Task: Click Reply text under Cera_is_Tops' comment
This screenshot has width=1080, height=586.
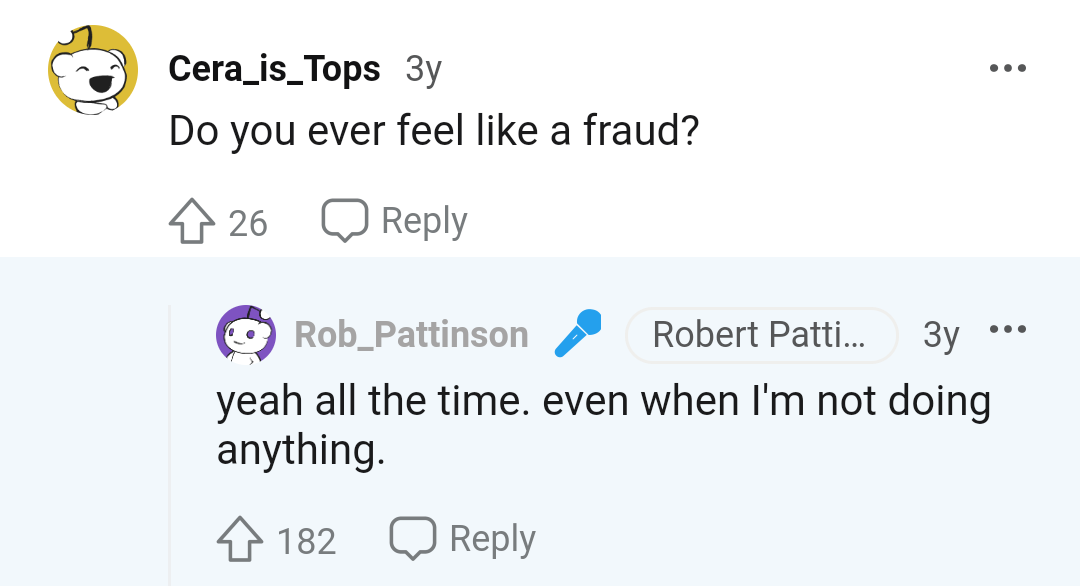Action: coord(424,222)
